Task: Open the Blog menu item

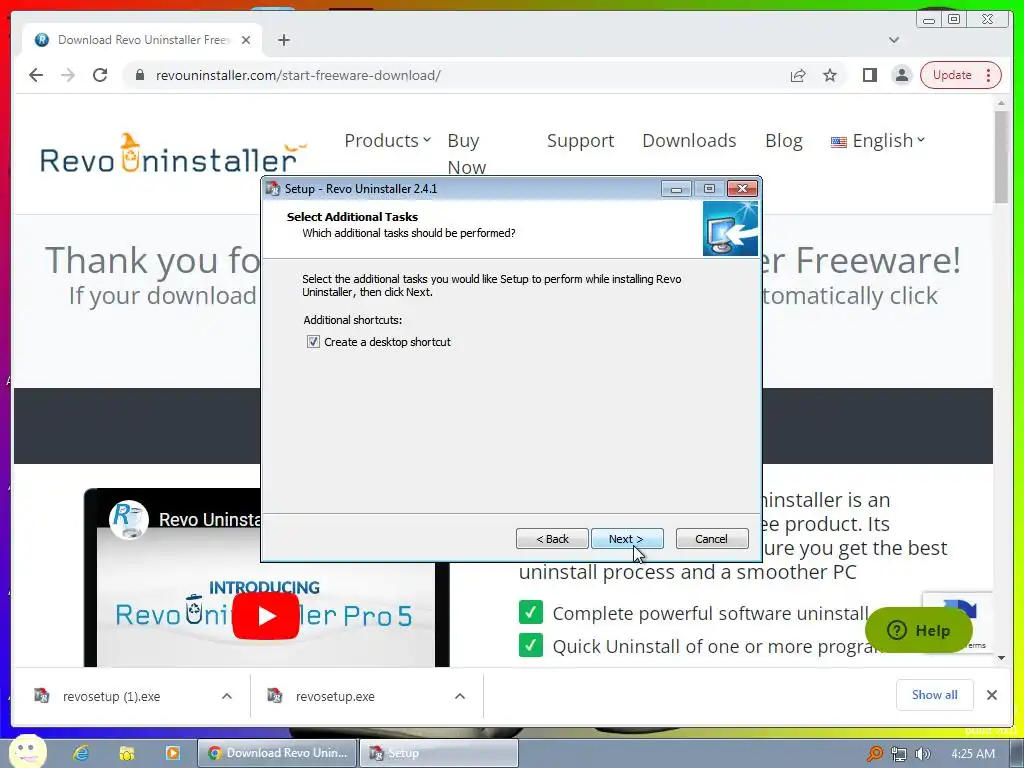Action: (783, 140)
